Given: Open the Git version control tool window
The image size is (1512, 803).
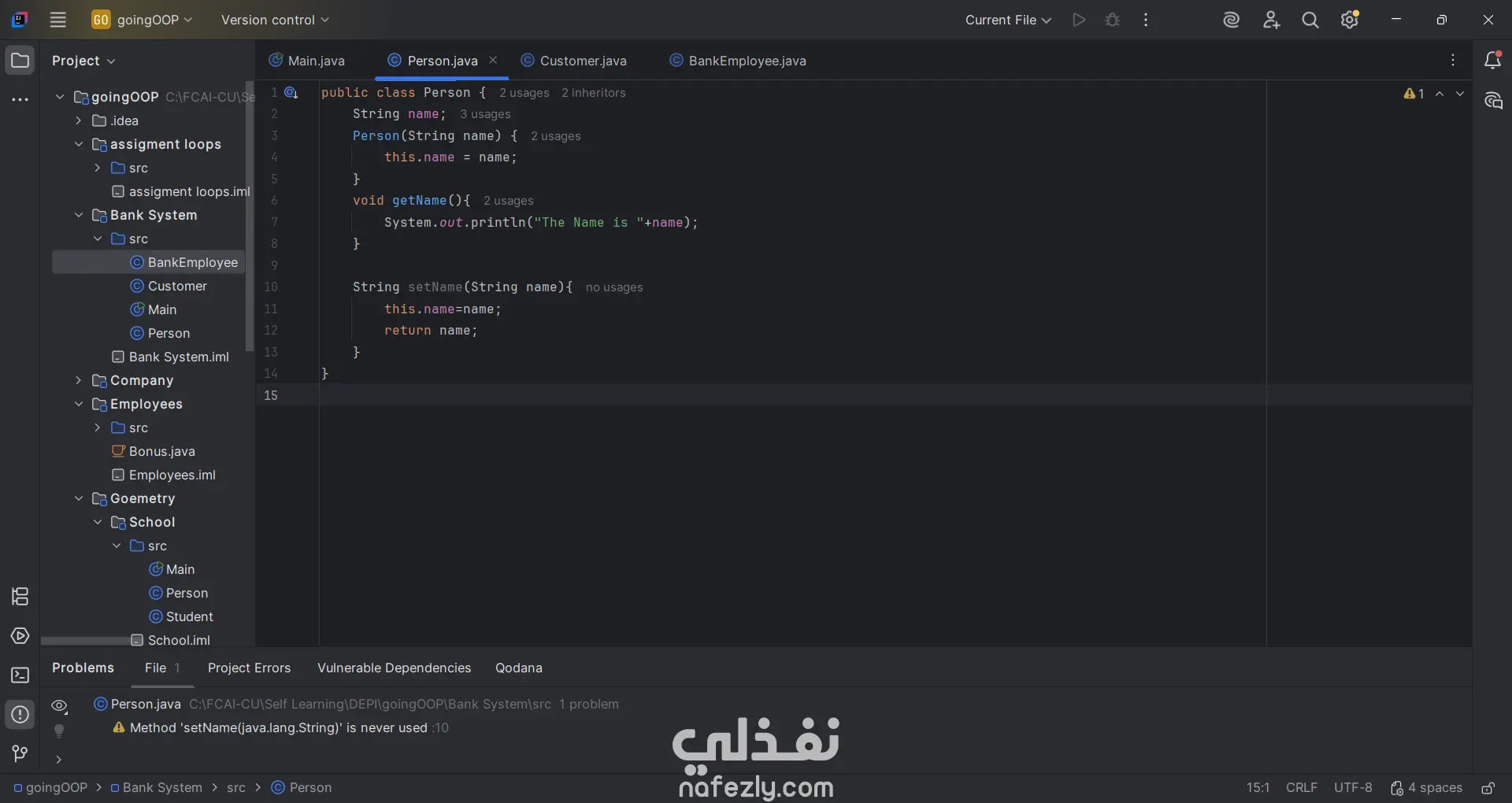Looking at the screenshot, I should tap(20, 754).
